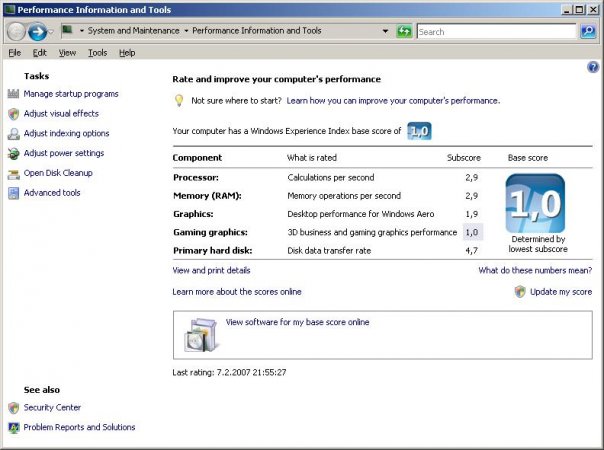Click the Primary hard disk subscore 4,7
Image resolution: width=604 pixels, height=450 pixels.
[471, 251]
